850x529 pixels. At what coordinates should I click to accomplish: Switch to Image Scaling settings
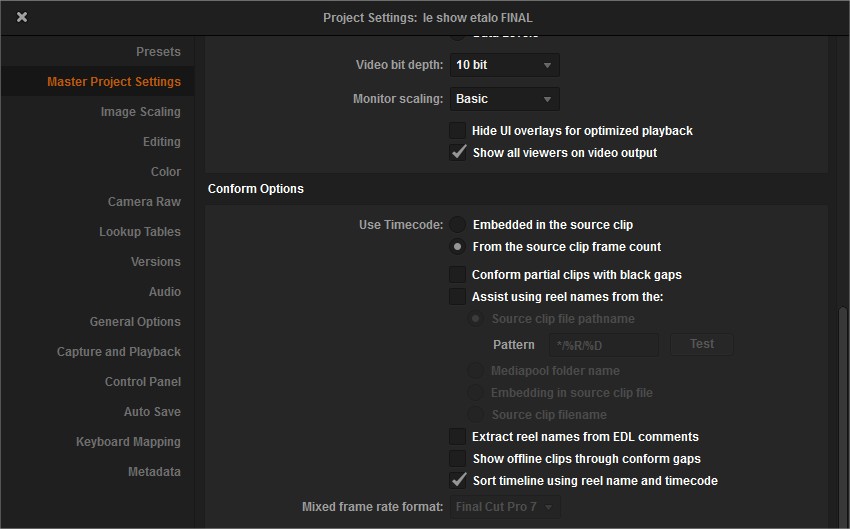pos(140,112)
